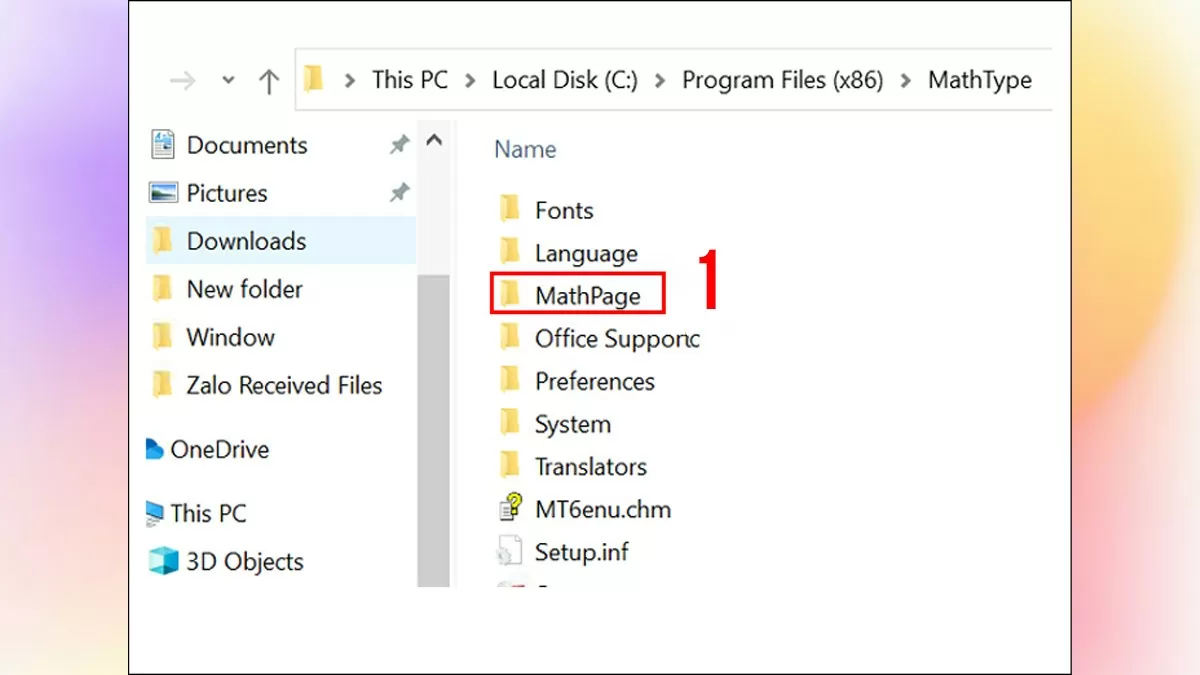Click the MathPage folder icon
This screenshot has width=1200, height=675.
point(510,294)
